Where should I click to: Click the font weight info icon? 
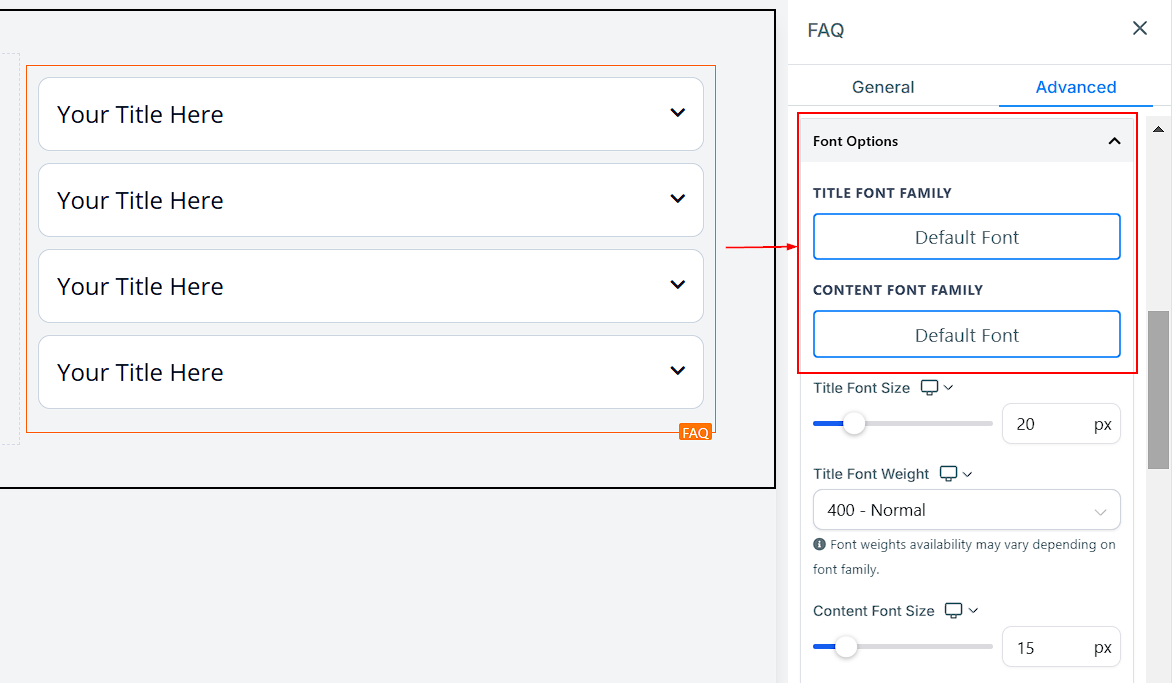pyautogui.click(x=820, y=545)
